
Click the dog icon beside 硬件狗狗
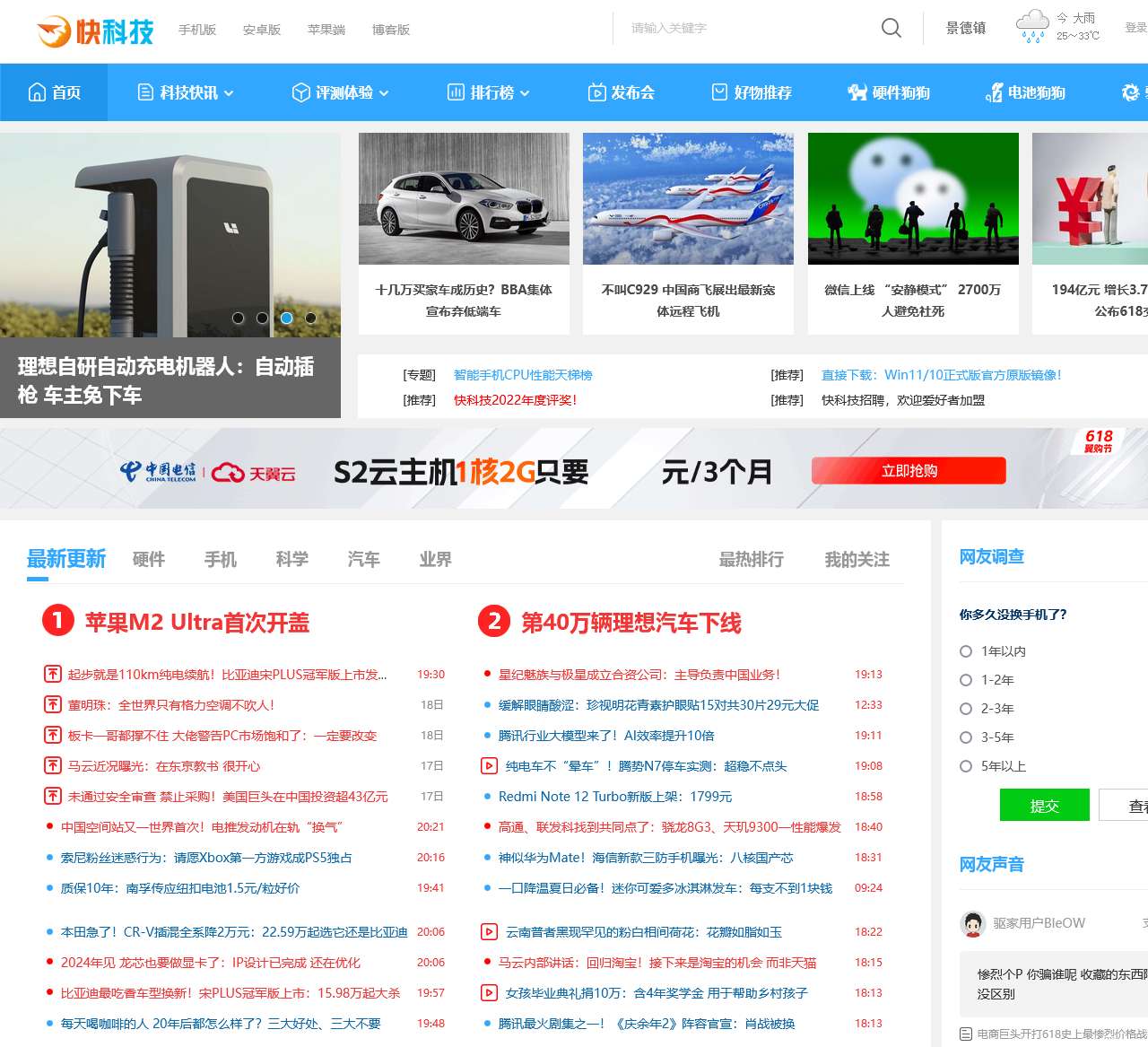click(857, 92)
